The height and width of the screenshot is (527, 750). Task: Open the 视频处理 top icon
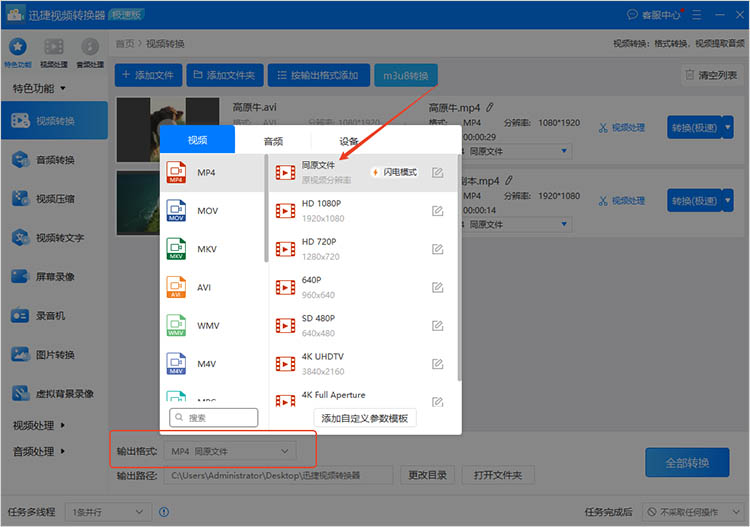click(54, 52)
